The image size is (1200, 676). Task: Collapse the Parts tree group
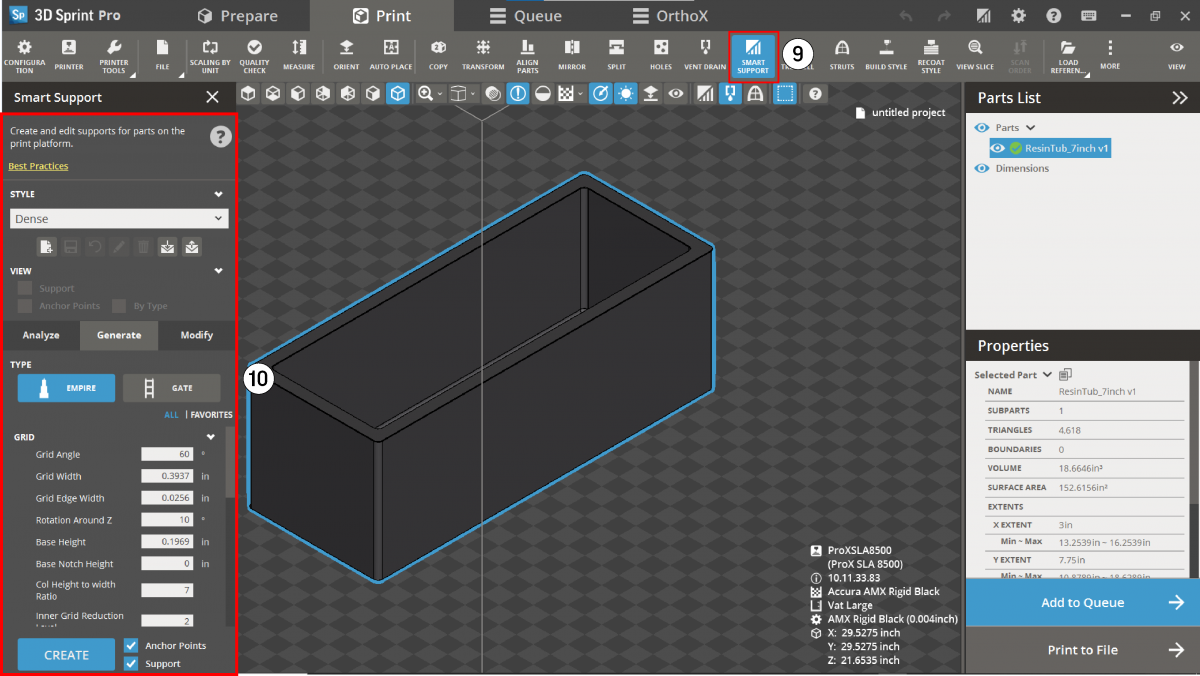click(1030, 128)
